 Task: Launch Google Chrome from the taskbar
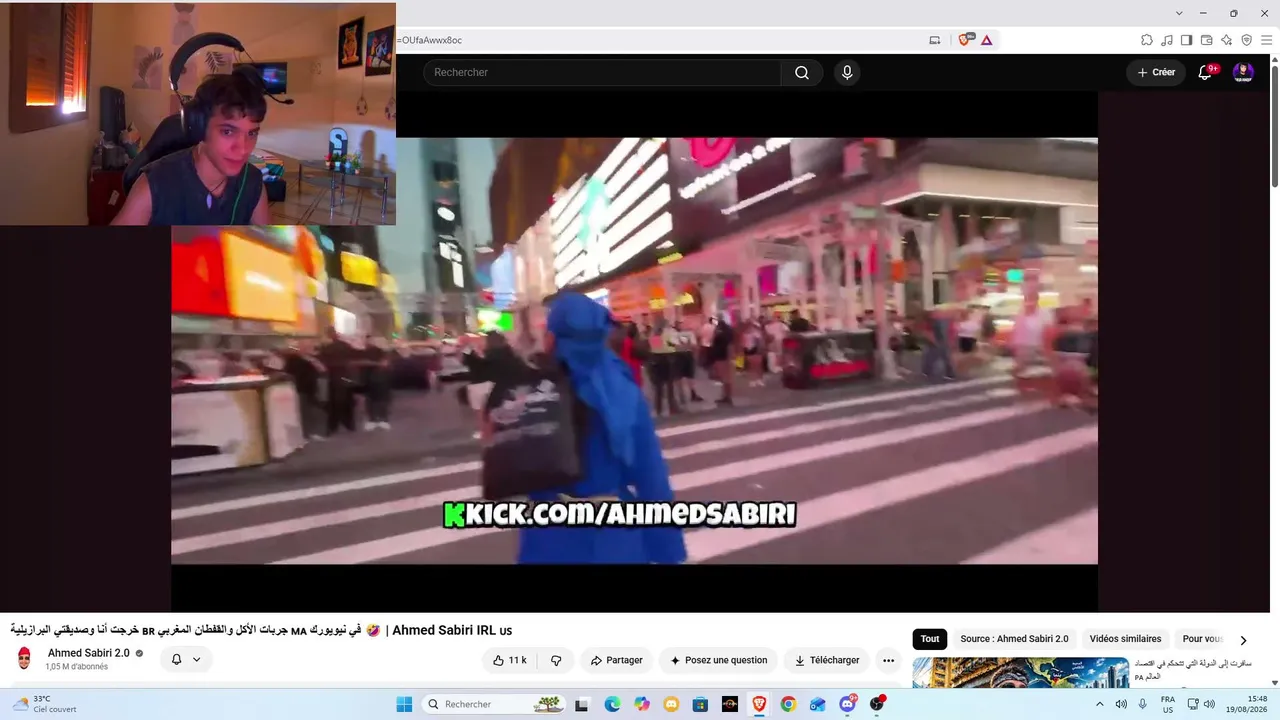[x=788, y=704]
